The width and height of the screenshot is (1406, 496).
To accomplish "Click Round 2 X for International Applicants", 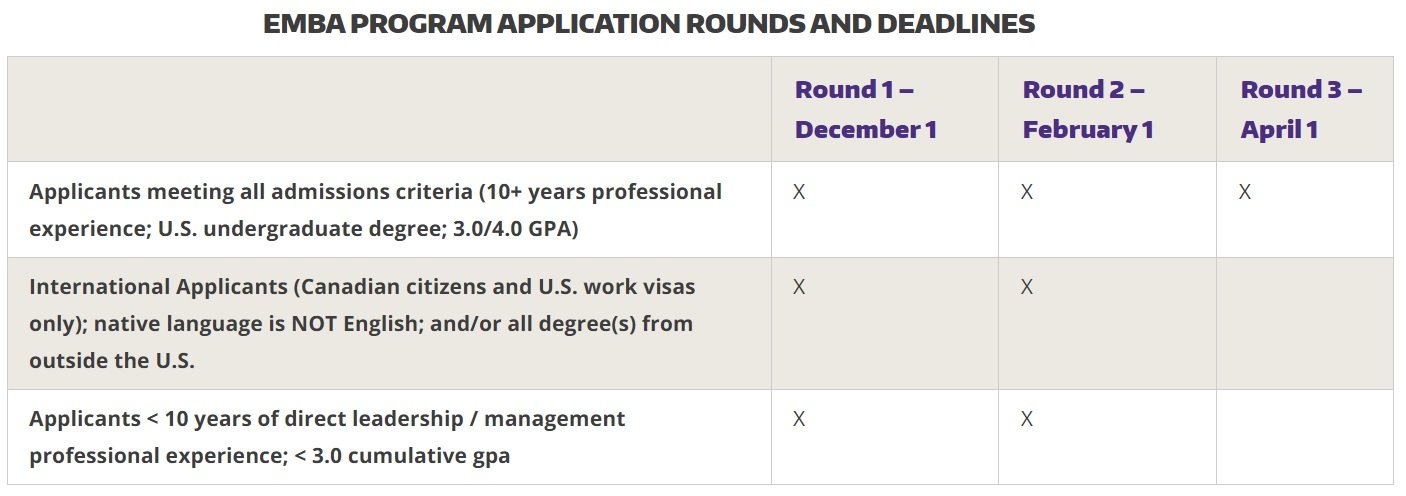I will point(1027,288).
